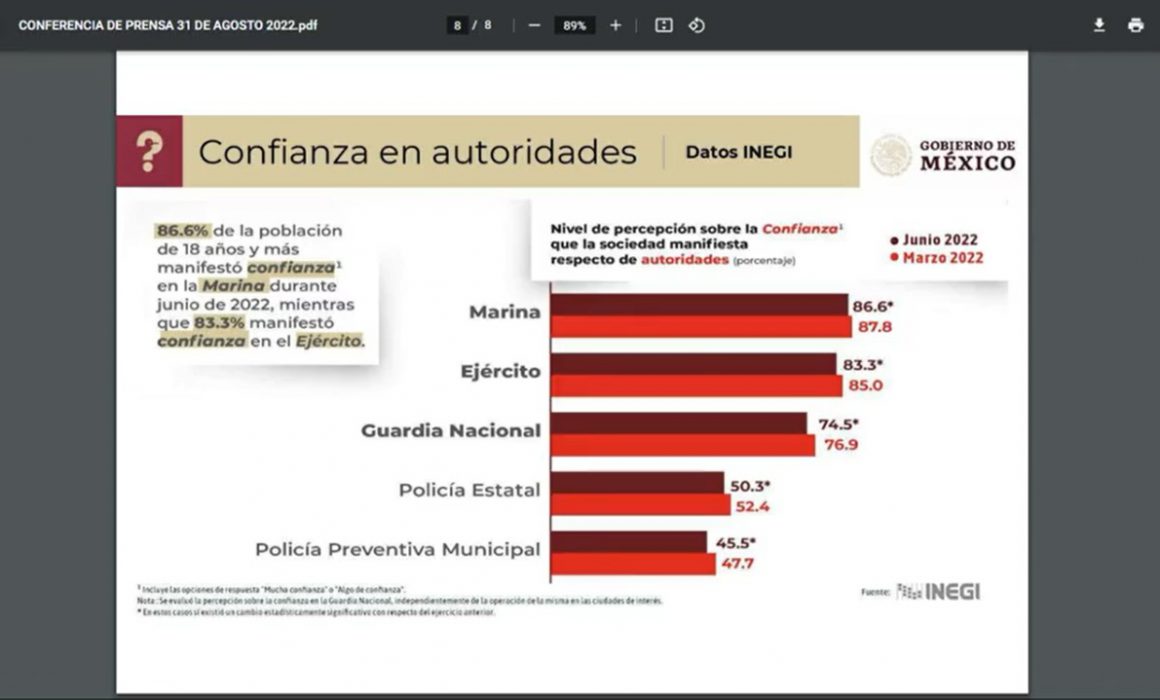Image resolution: width=1160 pixels, height=700 pixels.
Task: Click the red question mark icon on the slide
Action: click(x=149, y=151)
